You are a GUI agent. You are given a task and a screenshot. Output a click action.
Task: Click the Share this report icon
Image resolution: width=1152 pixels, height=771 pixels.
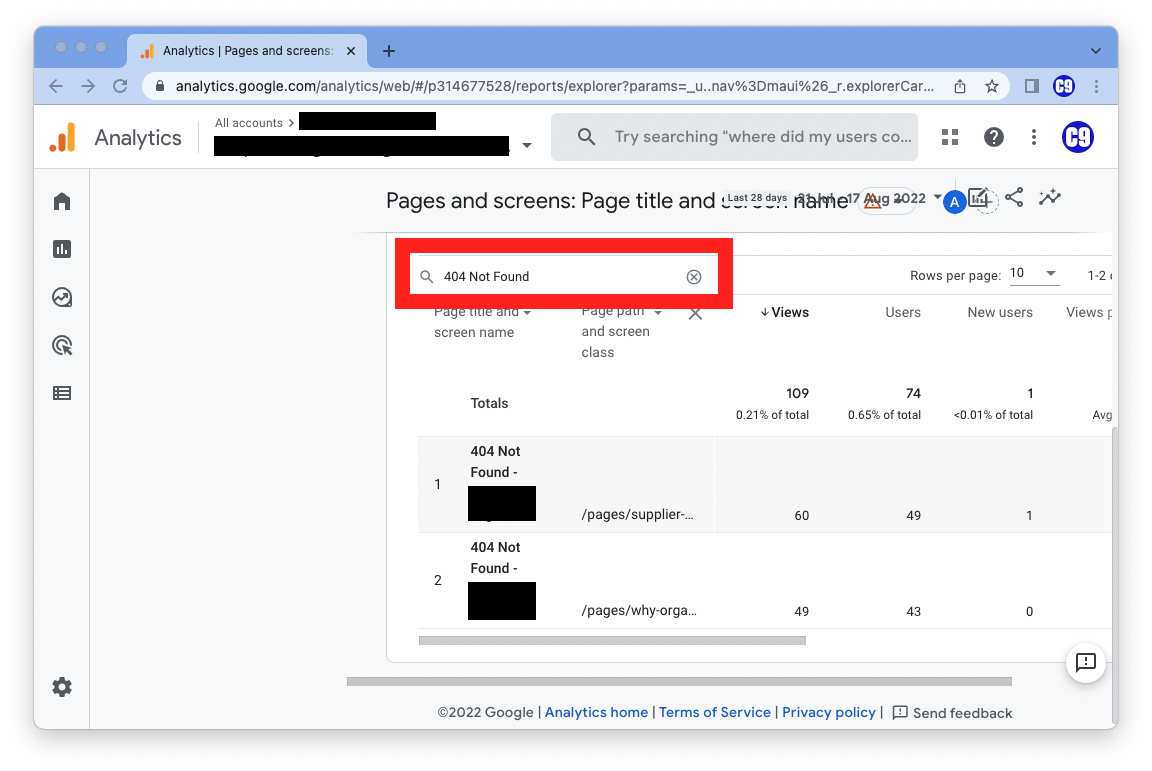click(x=1014, y=197)
